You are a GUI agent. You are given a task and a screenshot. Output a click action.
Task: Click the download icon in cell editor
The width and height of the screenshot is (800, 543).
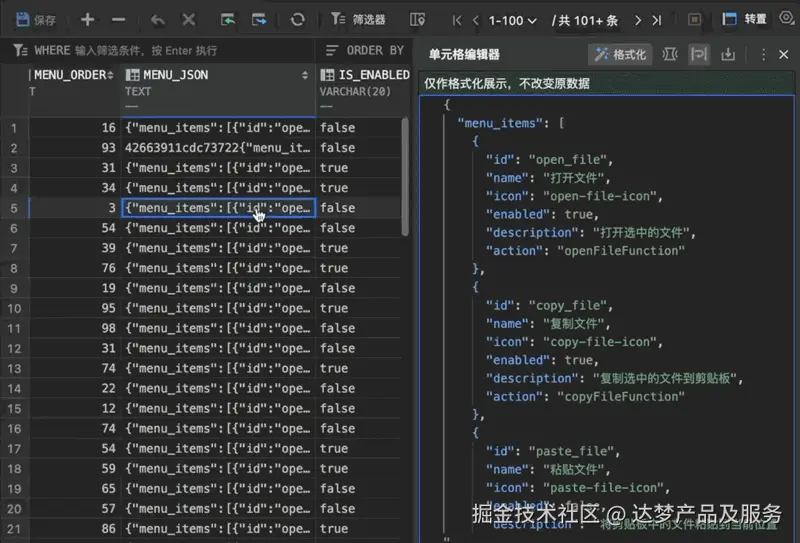click(x=728, y=55)
